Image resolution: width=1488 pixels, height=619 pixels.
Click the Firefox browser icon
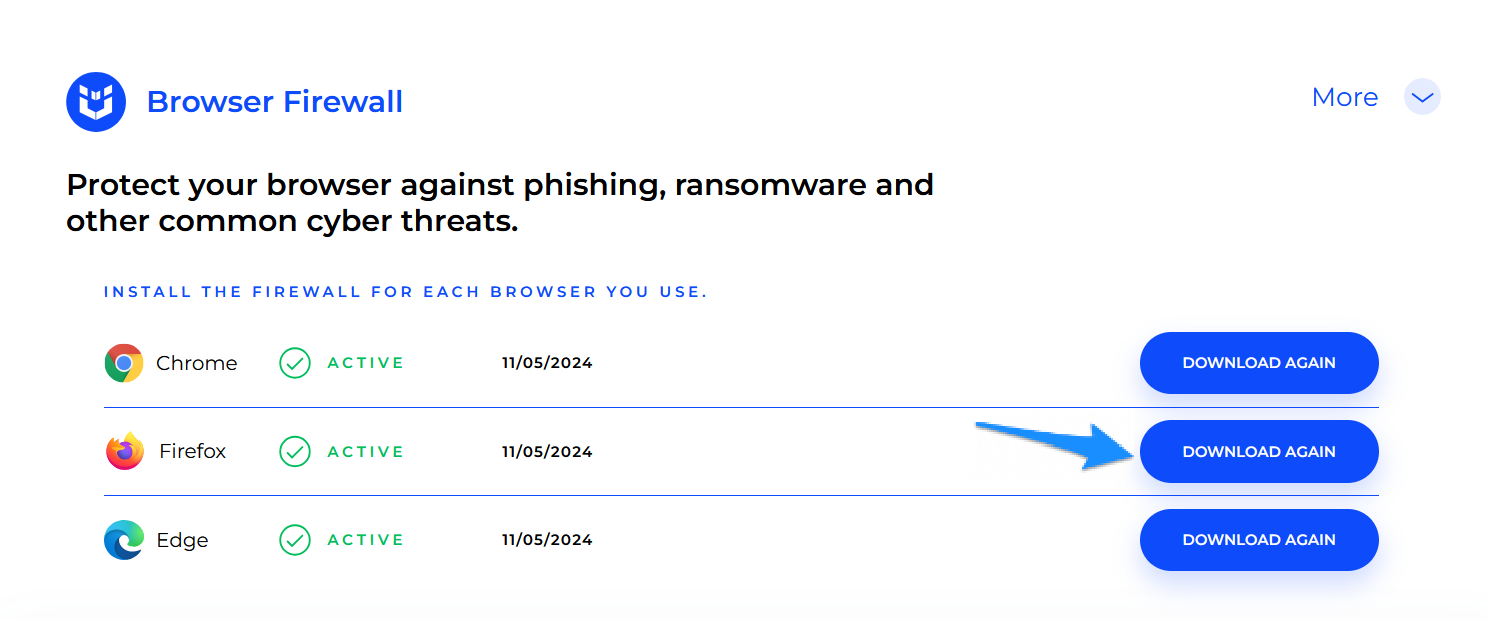(125, 451)
